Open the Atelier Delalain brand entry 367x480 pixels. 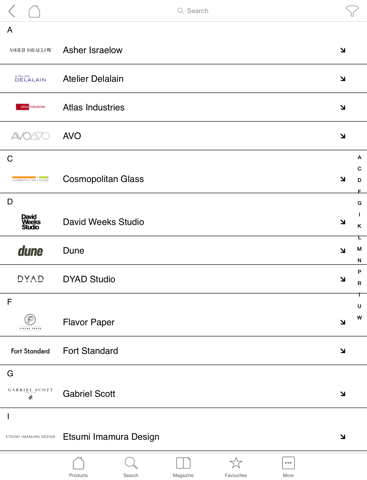coord(183,79)
